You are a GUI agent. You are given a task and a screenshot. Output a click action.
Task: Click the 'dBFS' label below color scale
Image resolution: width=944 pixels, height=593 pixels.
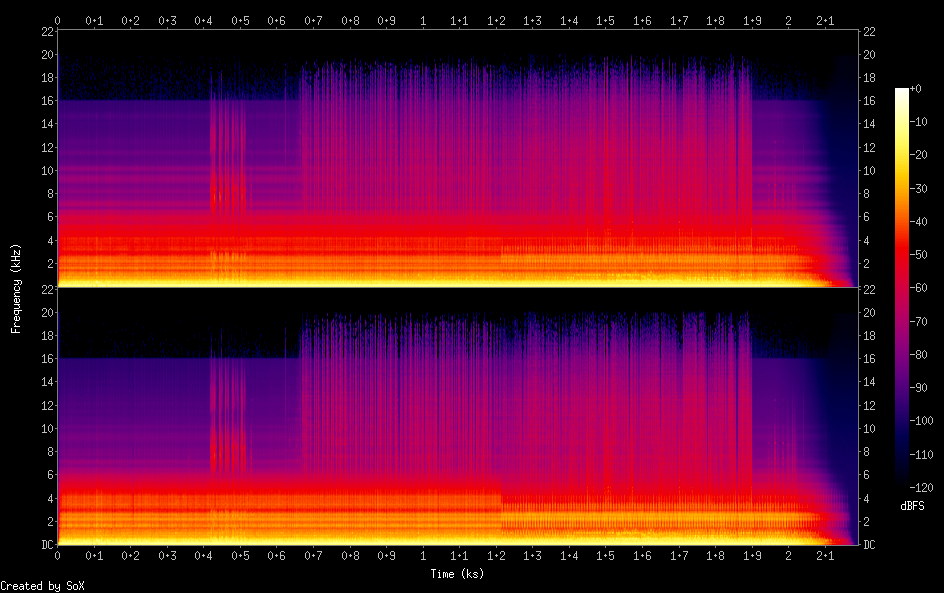(x=911, y=507)
